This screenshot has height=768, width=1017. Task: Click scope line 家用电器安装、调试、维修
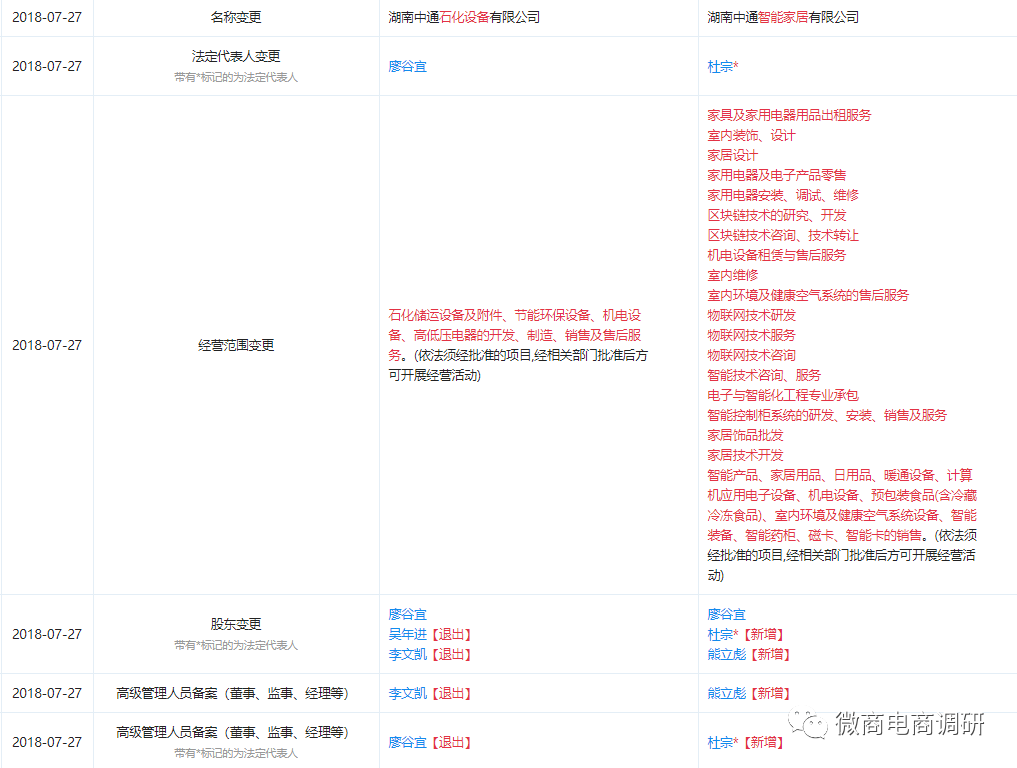click(x=783, y=195)
